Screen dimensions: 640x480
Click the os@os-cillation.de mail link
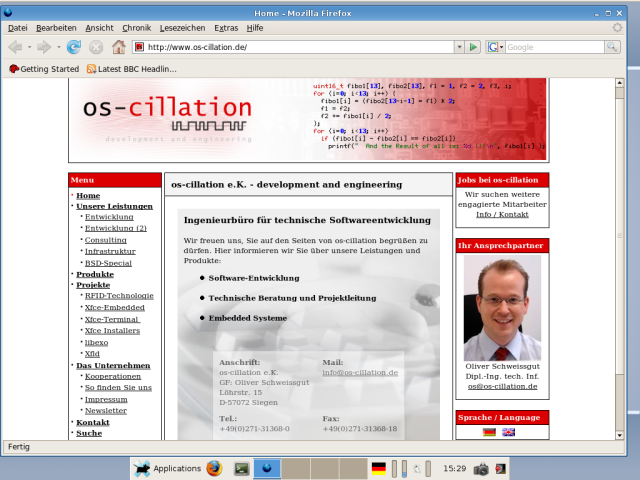pyautogui.click(x=502, y=386)
